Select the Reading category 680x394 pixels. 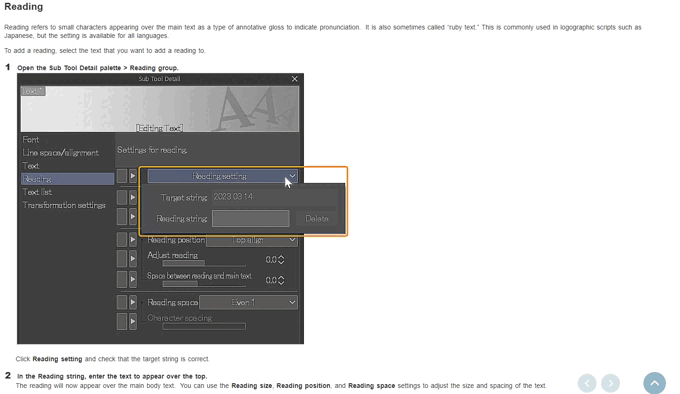pyautogui.click(x=67, y=179)
